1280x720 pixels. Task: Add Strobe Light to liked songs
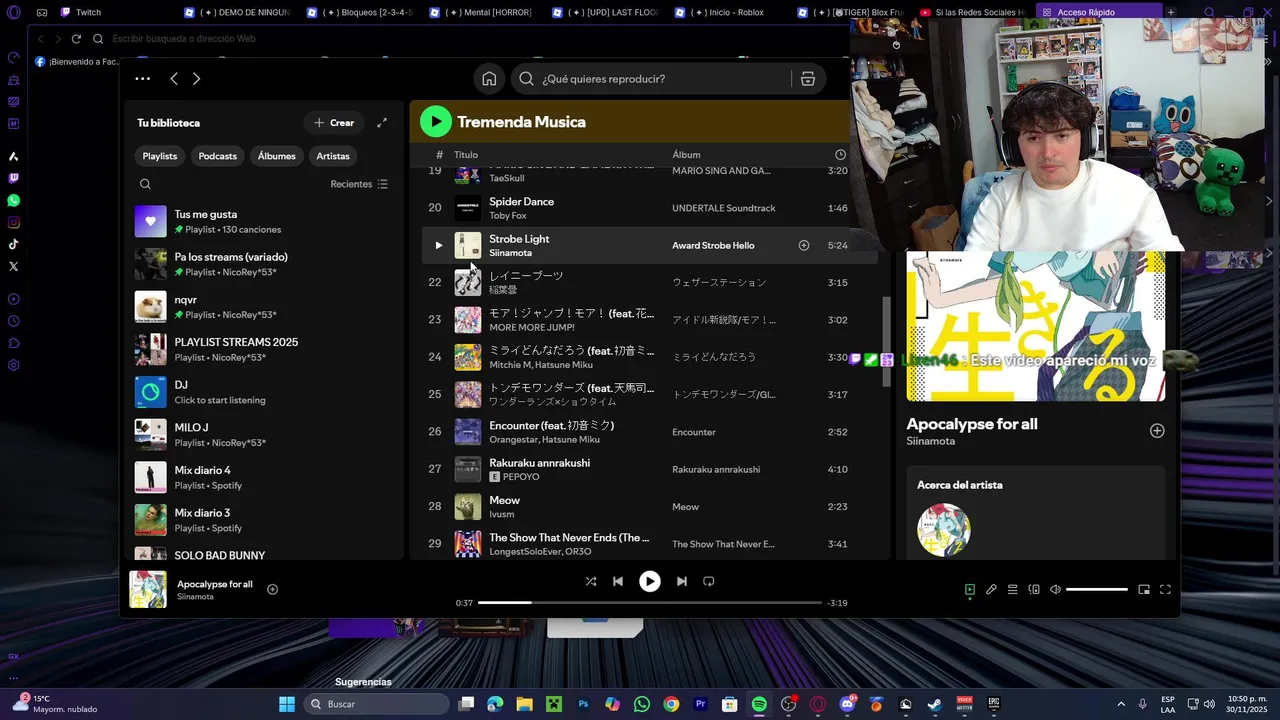pos(804,245)
